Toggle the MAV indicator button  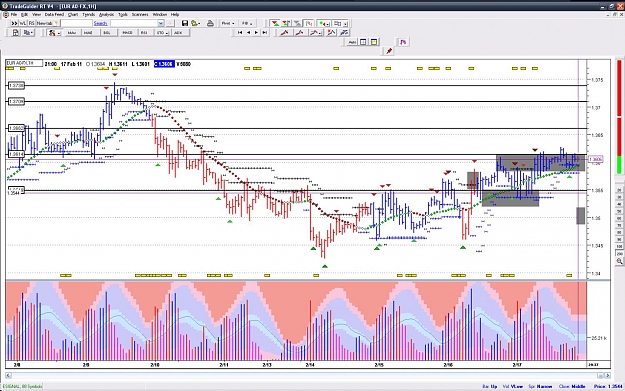[71, 33]
